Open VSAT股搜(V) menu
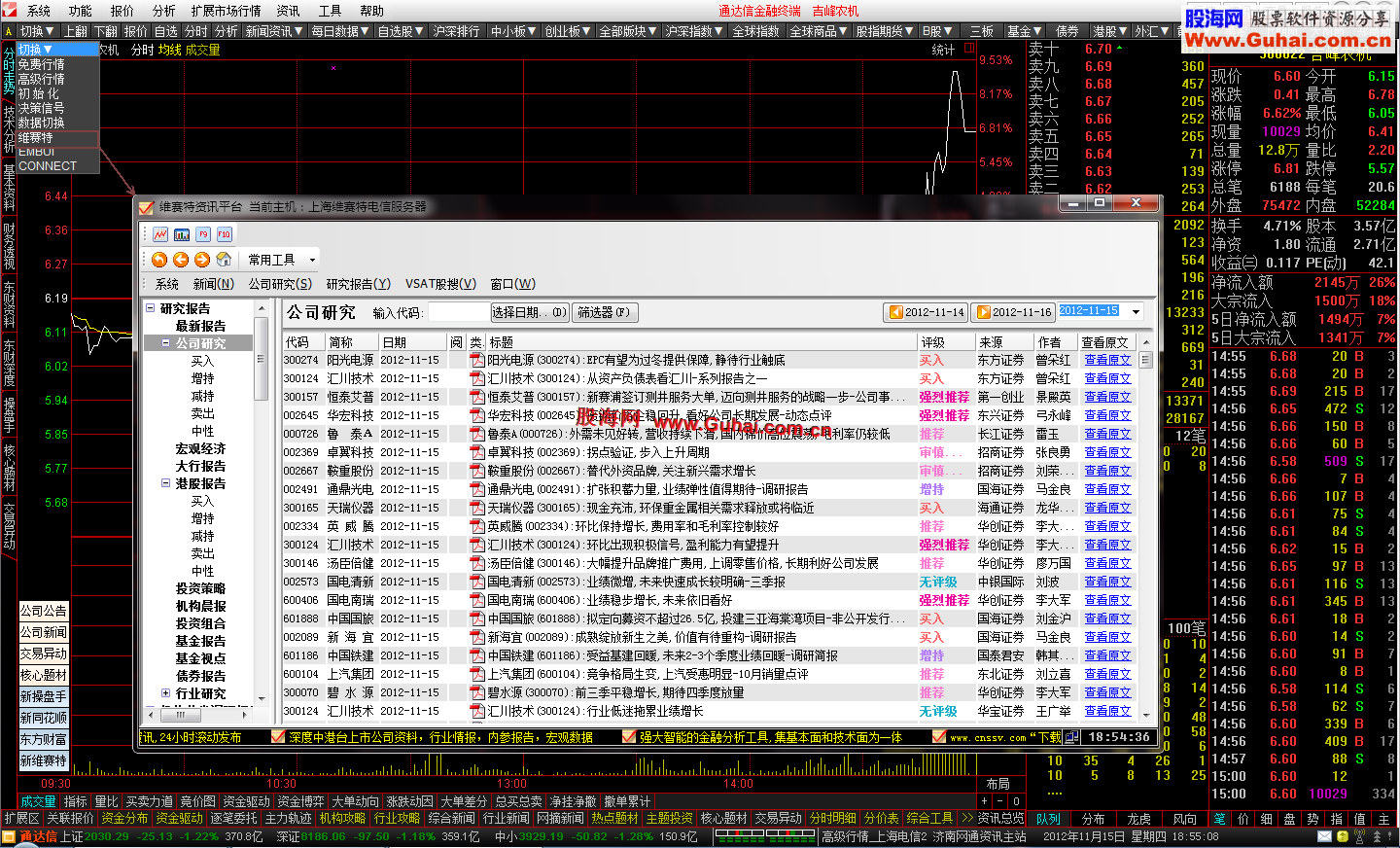This screenshot has width=1400, height=848. [440, 284]
